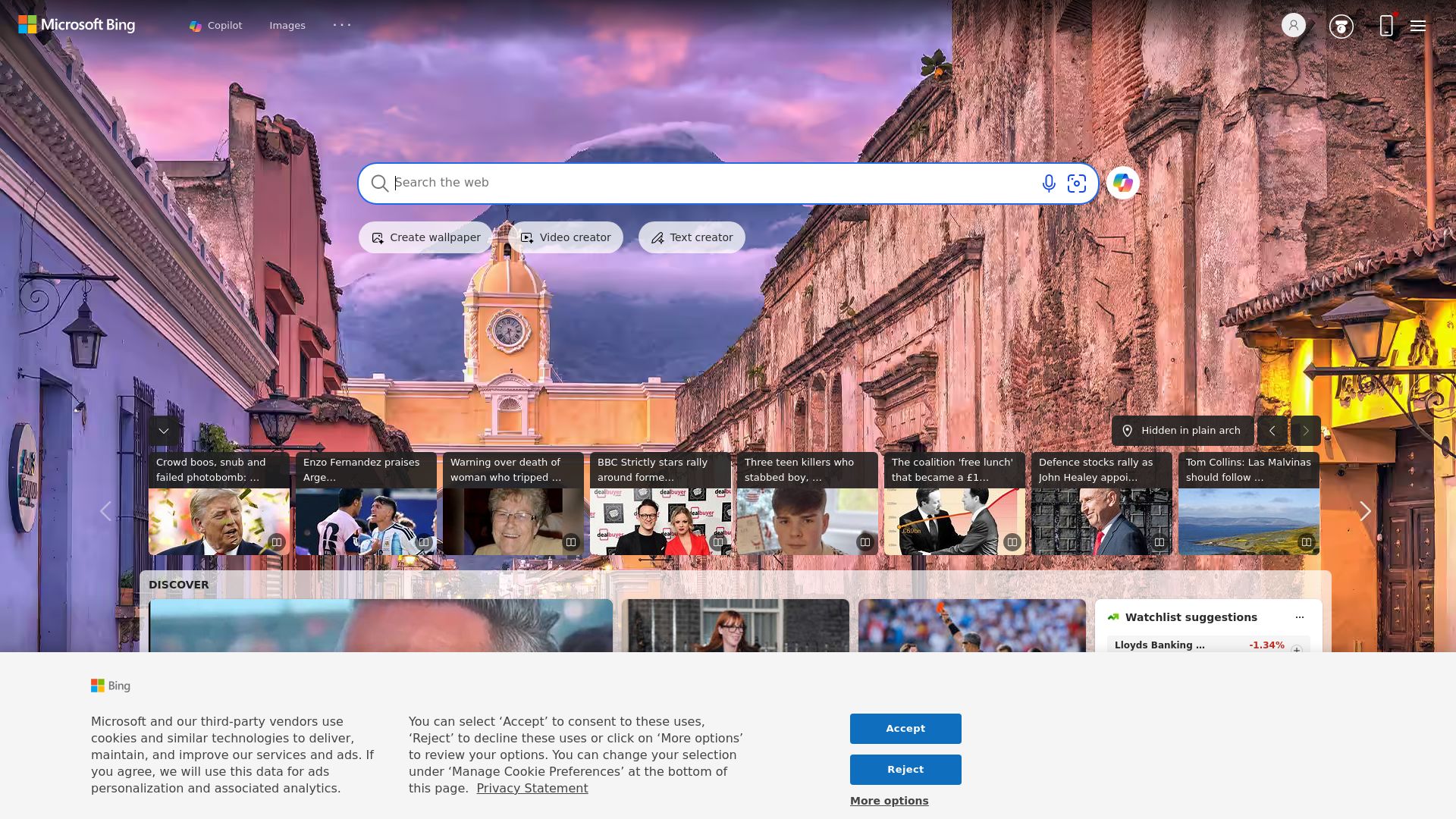
Task: Open visual search camera icon
Action: point(1077,184)
